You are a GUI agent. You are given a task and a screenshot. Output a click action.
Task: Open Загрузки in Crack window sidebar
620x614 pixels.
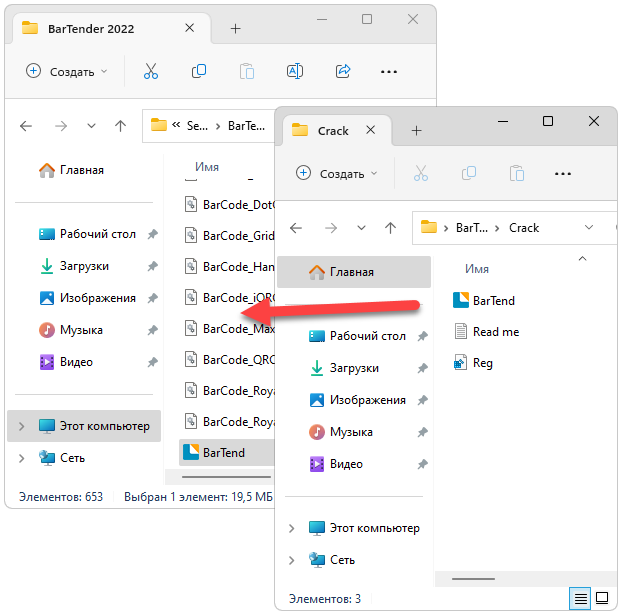click(x=354, y=368)
